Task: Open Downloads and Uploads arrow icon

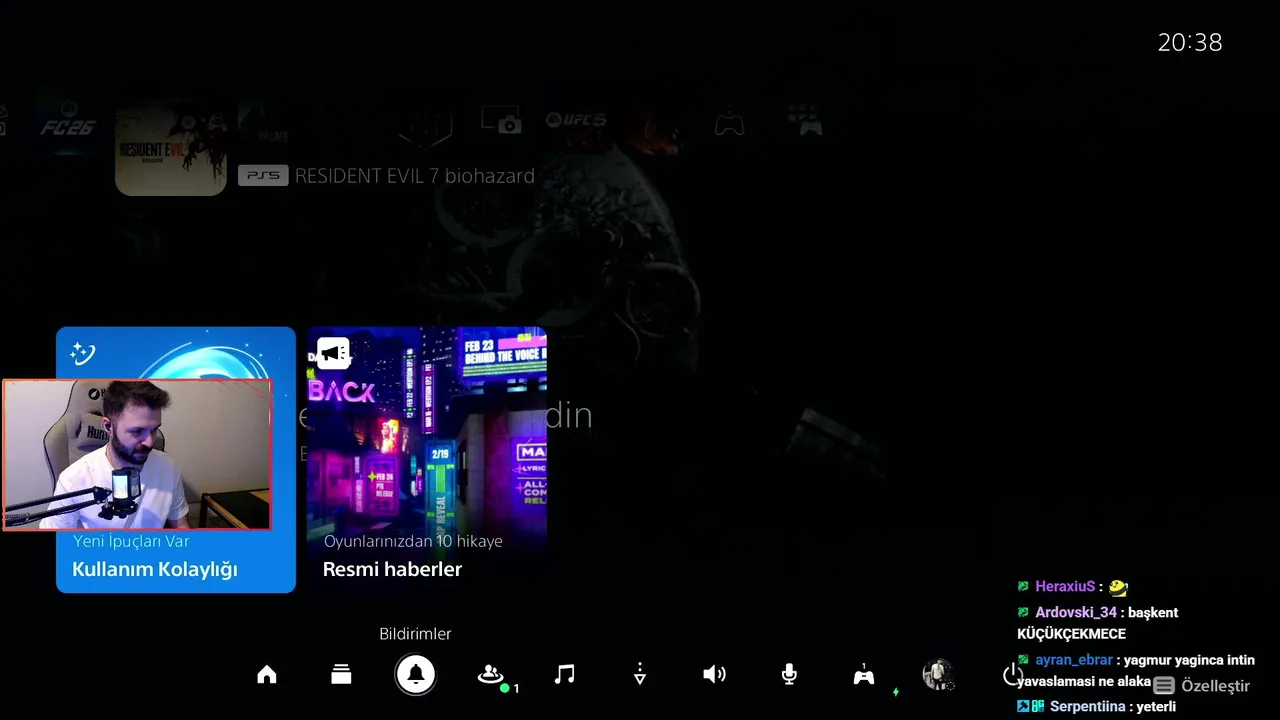Action: pos(640,675)
